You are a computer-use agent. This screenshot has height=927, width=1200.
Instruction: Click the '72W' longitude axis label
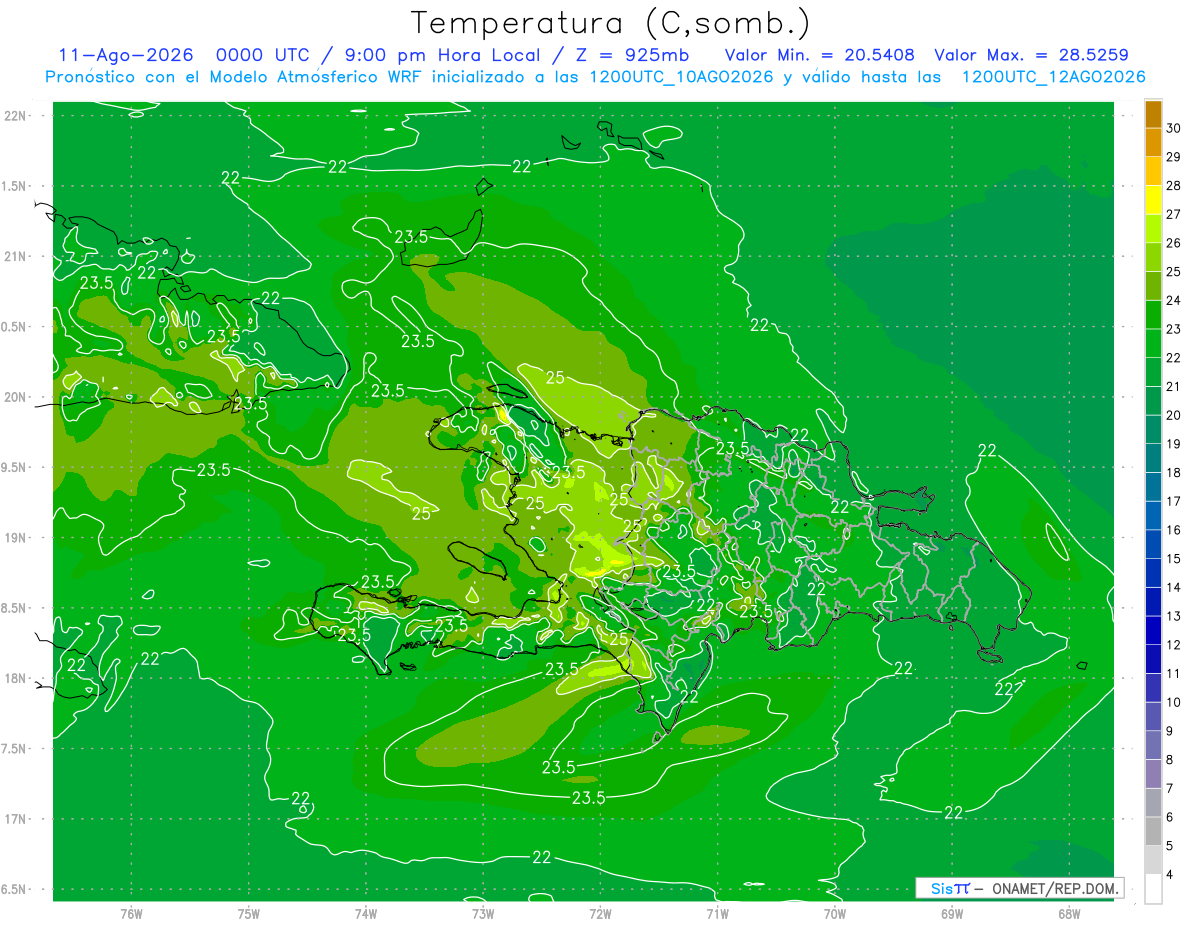tap(600, 913)
